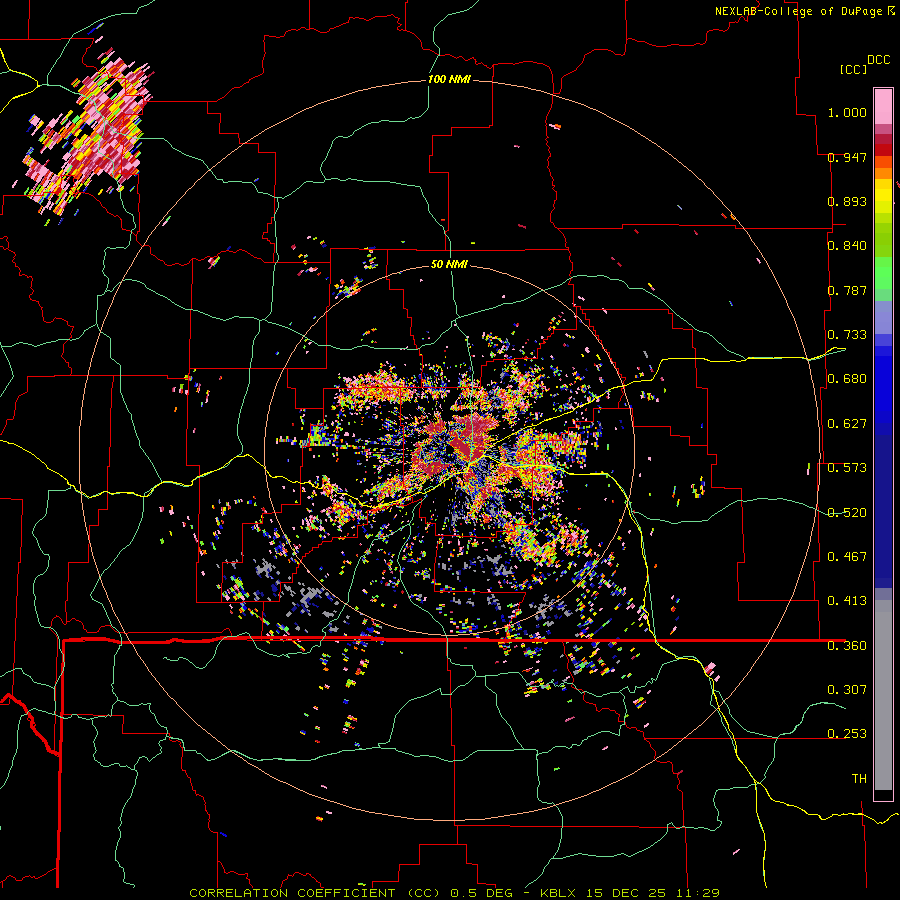Select the 0.947 scale value
Viewport: 900px width, 900px height.
pos(847,157)
